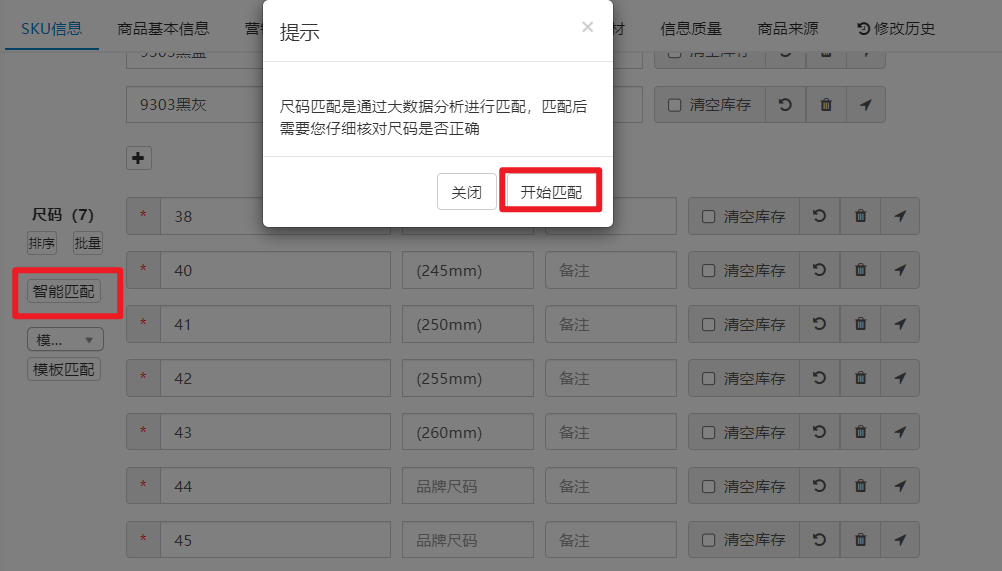Click the arrow icon in size 42 row

pyautogui.click(x=900, y=378)
